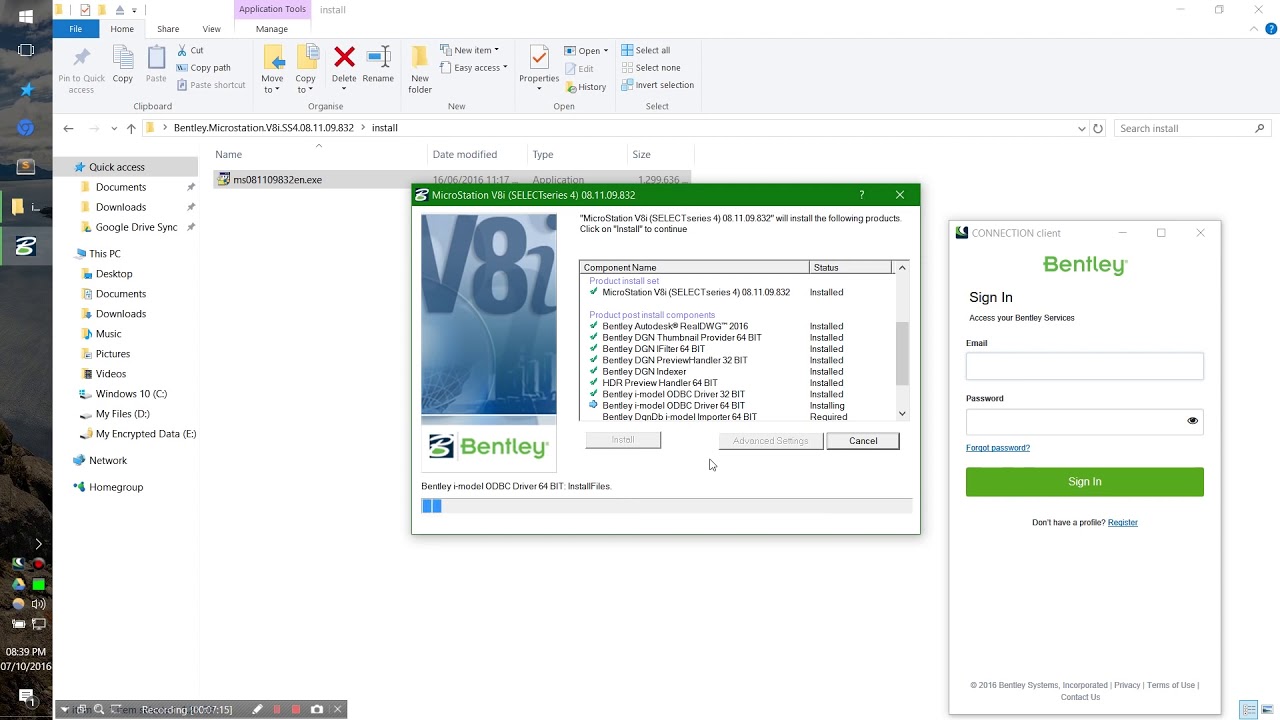Click Cancel in MicroStation installer
The width and height of the screenshot is (1280, 720).
863,441
